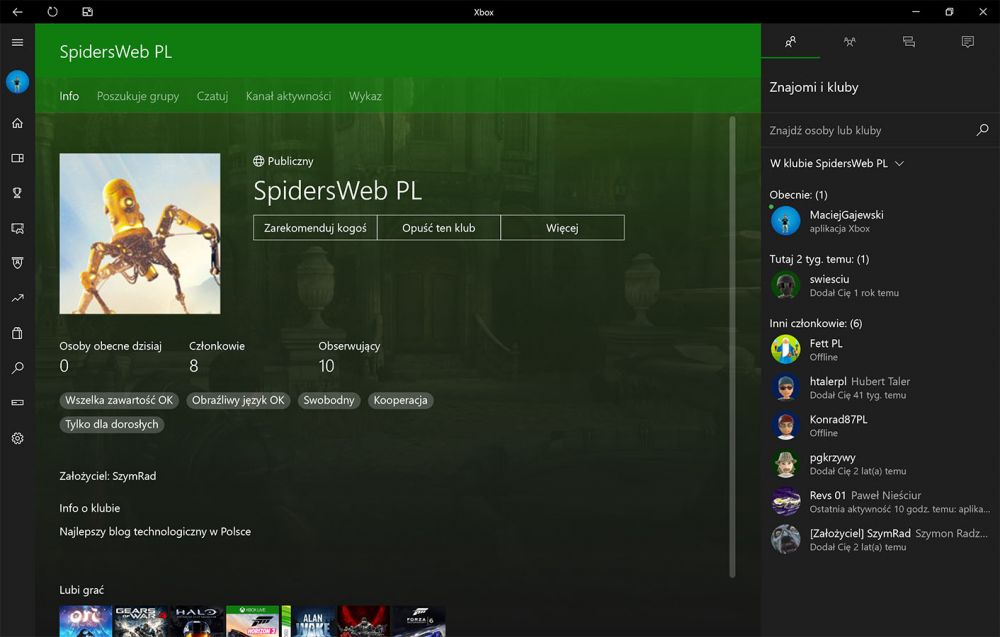Open the Kanał aktywności tab

pyautogui.click(x=288, y=96)
